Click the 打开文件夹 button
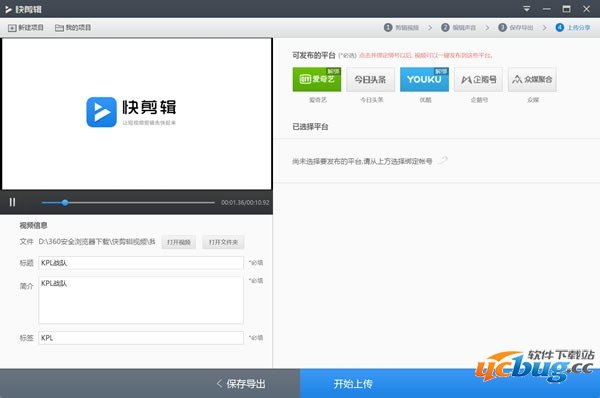 [223, 242]
